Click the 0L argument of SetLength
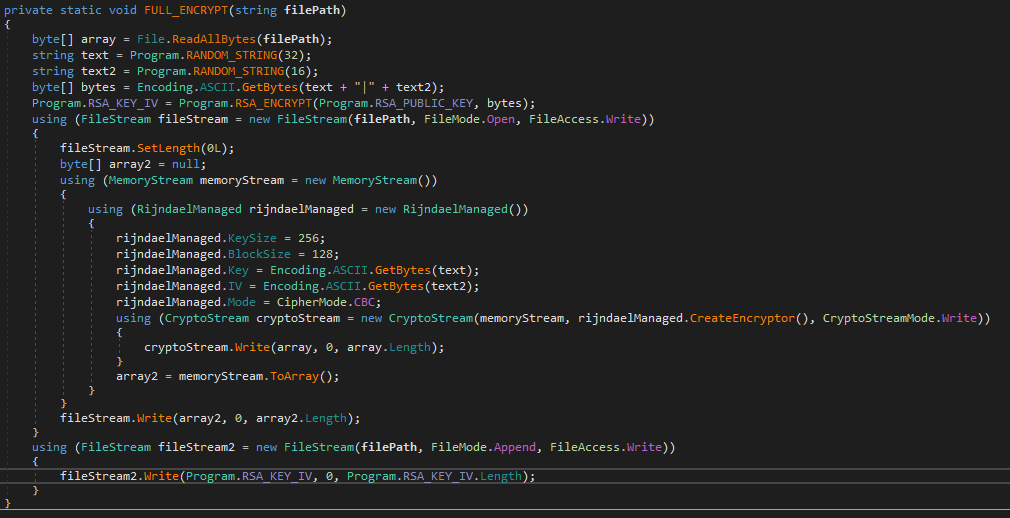This screenshot has width=1010, height=518. click(214, 148)
